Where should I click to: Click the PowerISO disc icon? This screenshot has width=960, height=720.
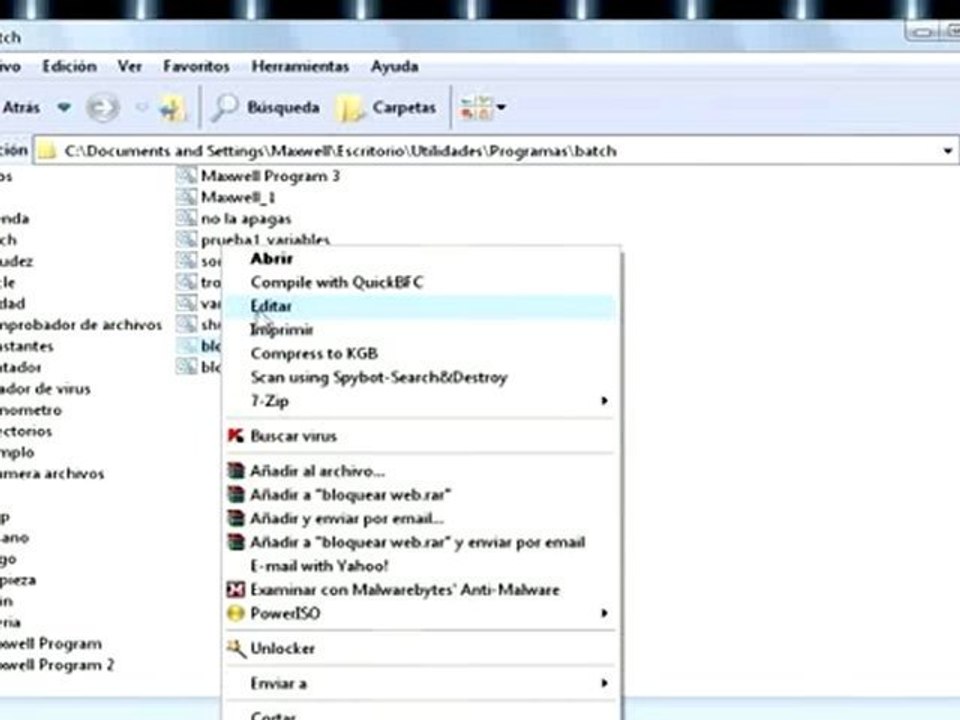[236, 613]
